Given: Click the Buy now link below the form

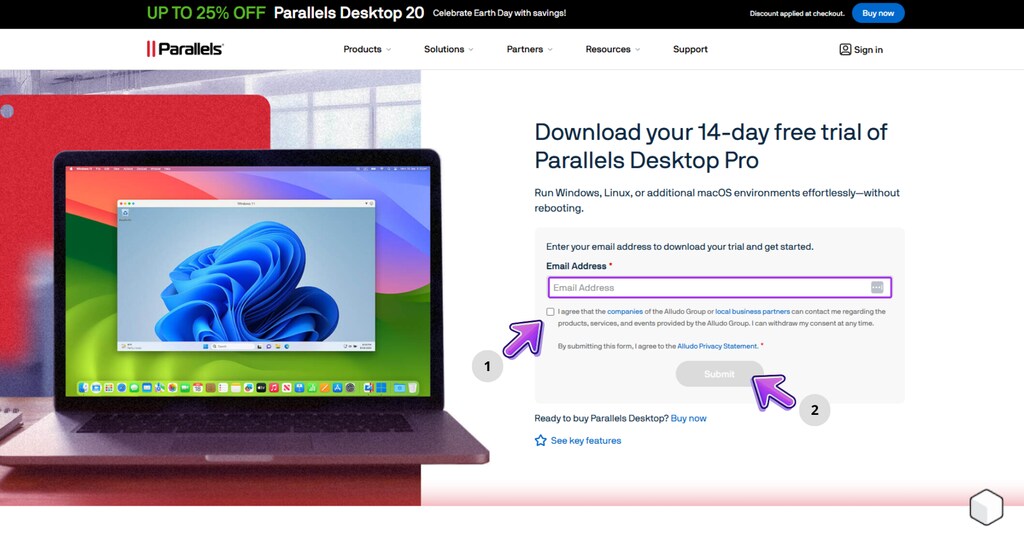Looking at the screenshot, I should [688, 418].
